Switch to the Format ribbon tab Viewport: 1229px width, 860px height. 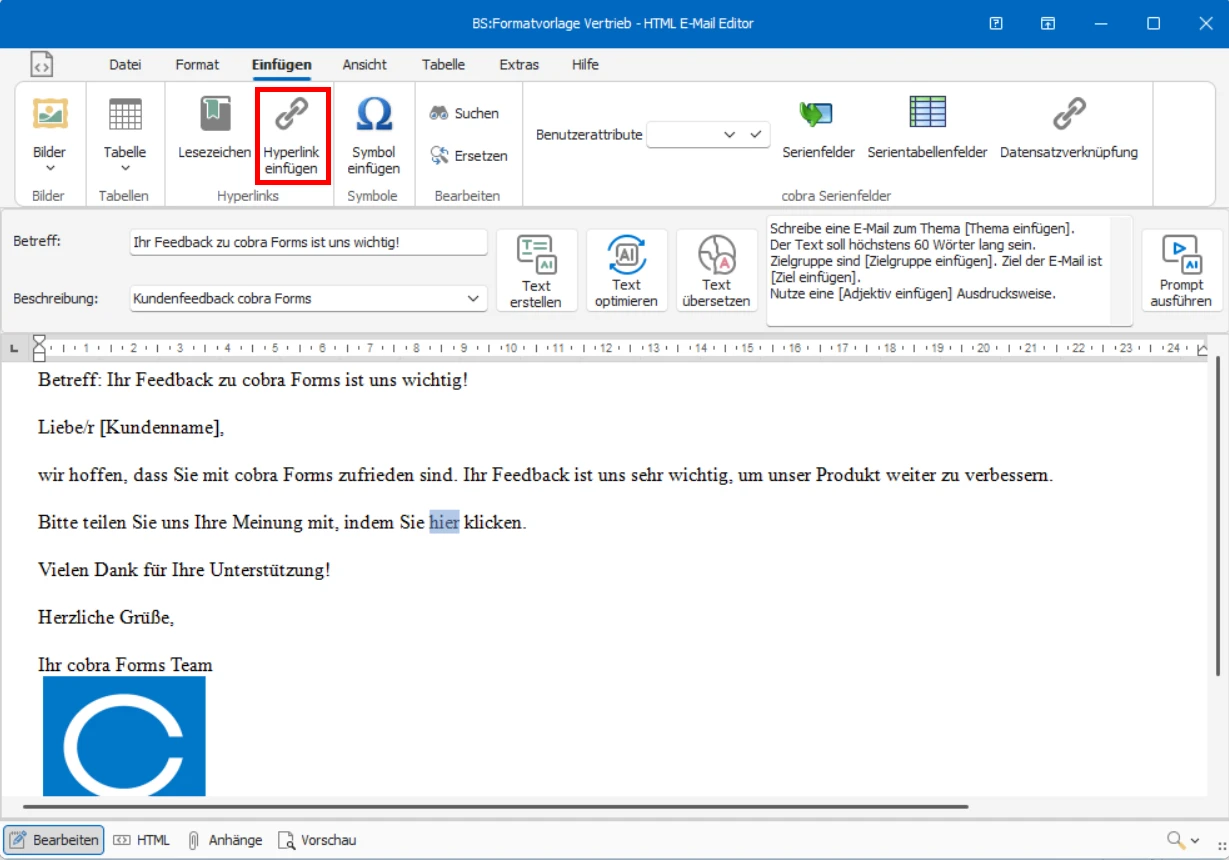(197, 64)
